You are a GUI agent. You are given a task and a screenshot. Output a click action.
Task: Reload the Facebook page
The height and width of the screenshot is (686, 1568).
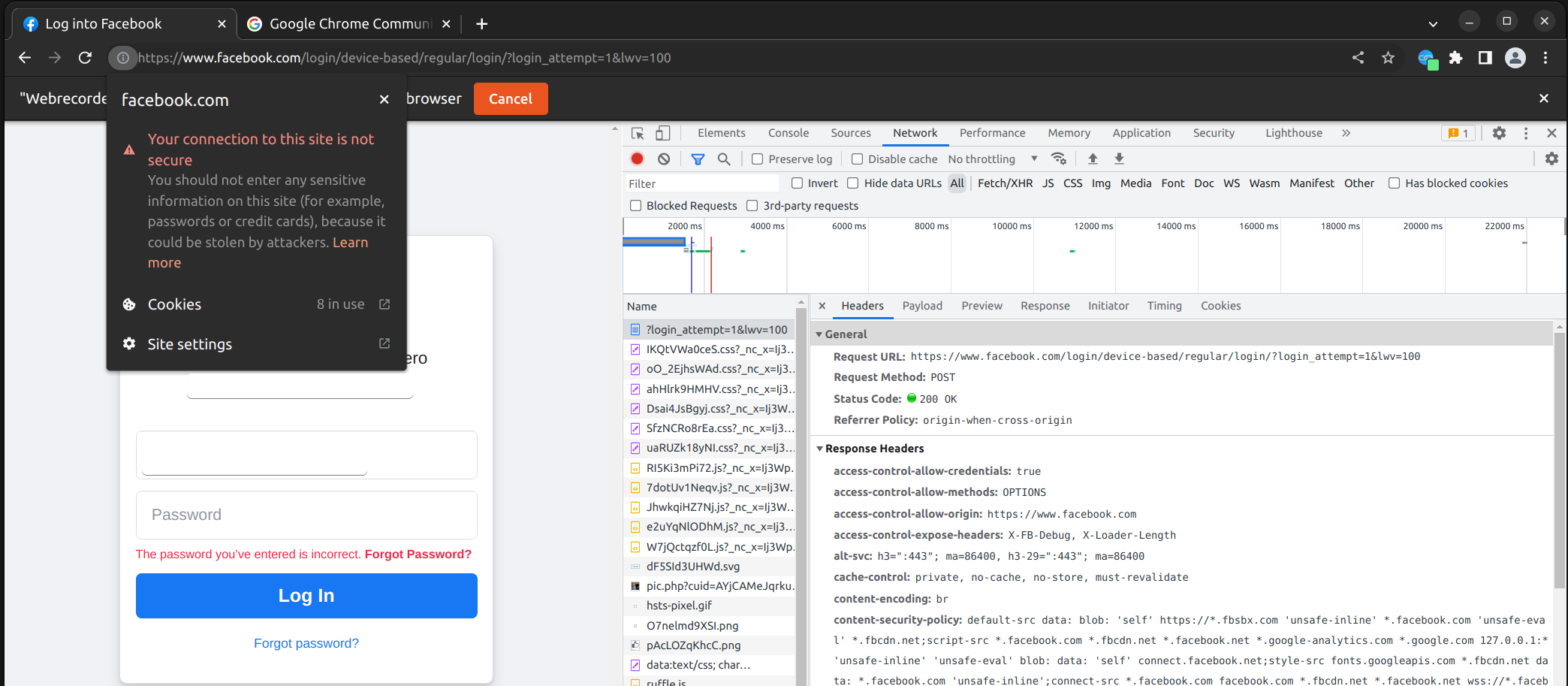(x=86, y=58)
